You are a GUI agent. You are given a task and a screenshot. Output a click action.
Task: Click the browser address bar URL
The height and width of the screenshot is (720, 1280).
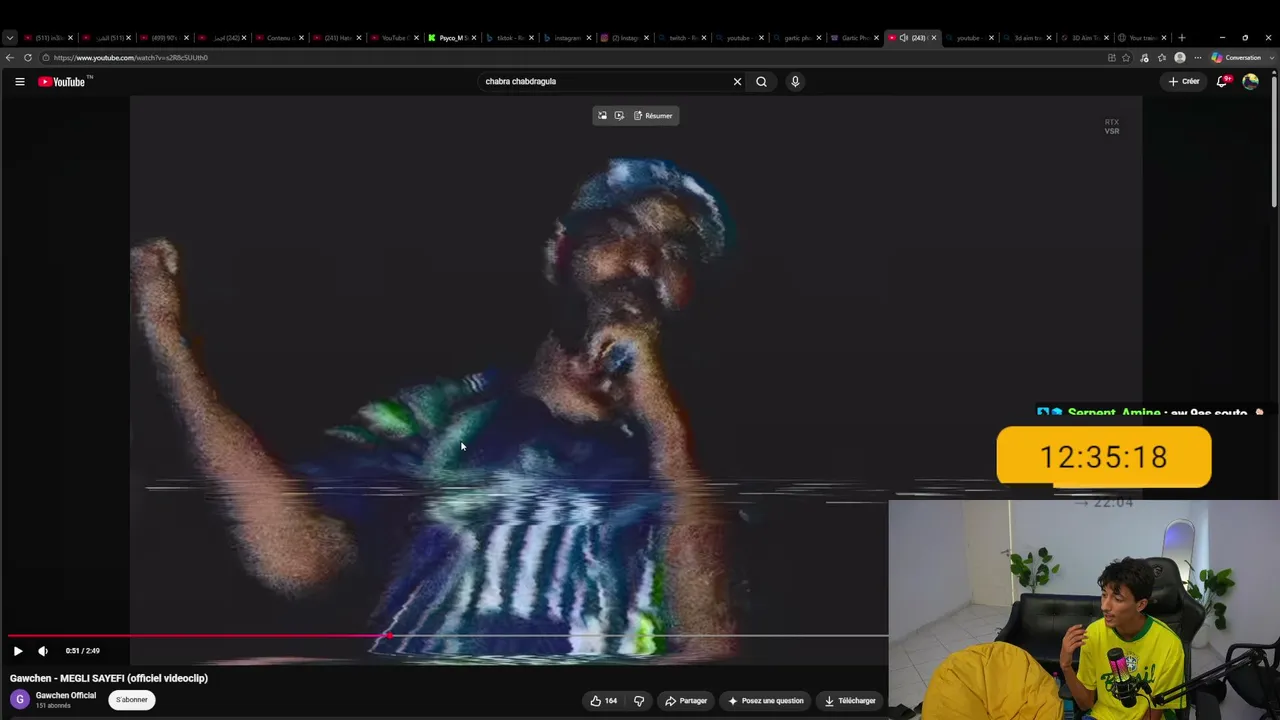point(131,58)
